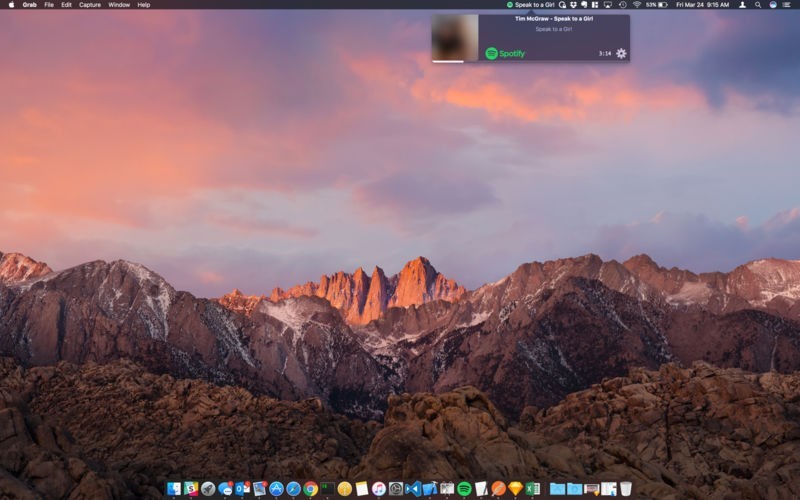Open the Spotify app in the Dock
800x500 pixels.
pos(464,489)
